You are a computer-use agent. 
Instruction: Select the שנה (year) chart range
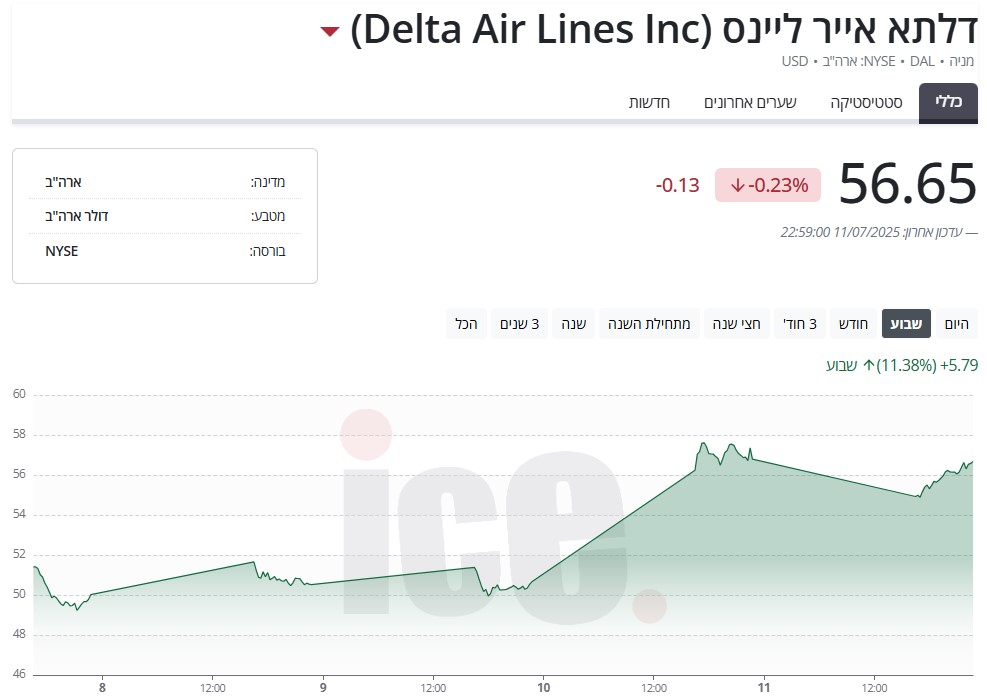click(x=573, y=324)
